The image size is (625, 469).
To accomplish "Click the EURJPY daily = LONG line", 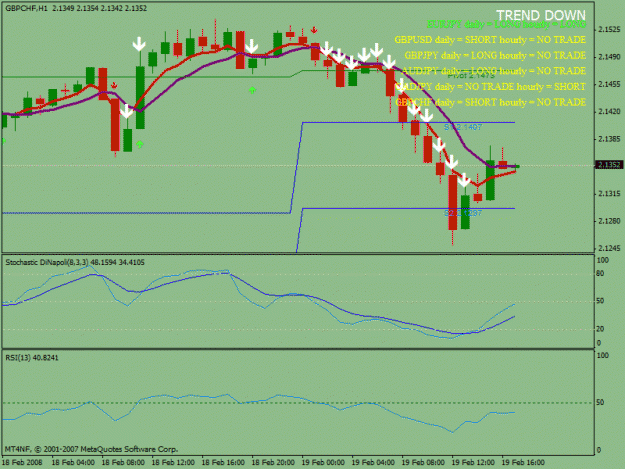I will [506, 24].
